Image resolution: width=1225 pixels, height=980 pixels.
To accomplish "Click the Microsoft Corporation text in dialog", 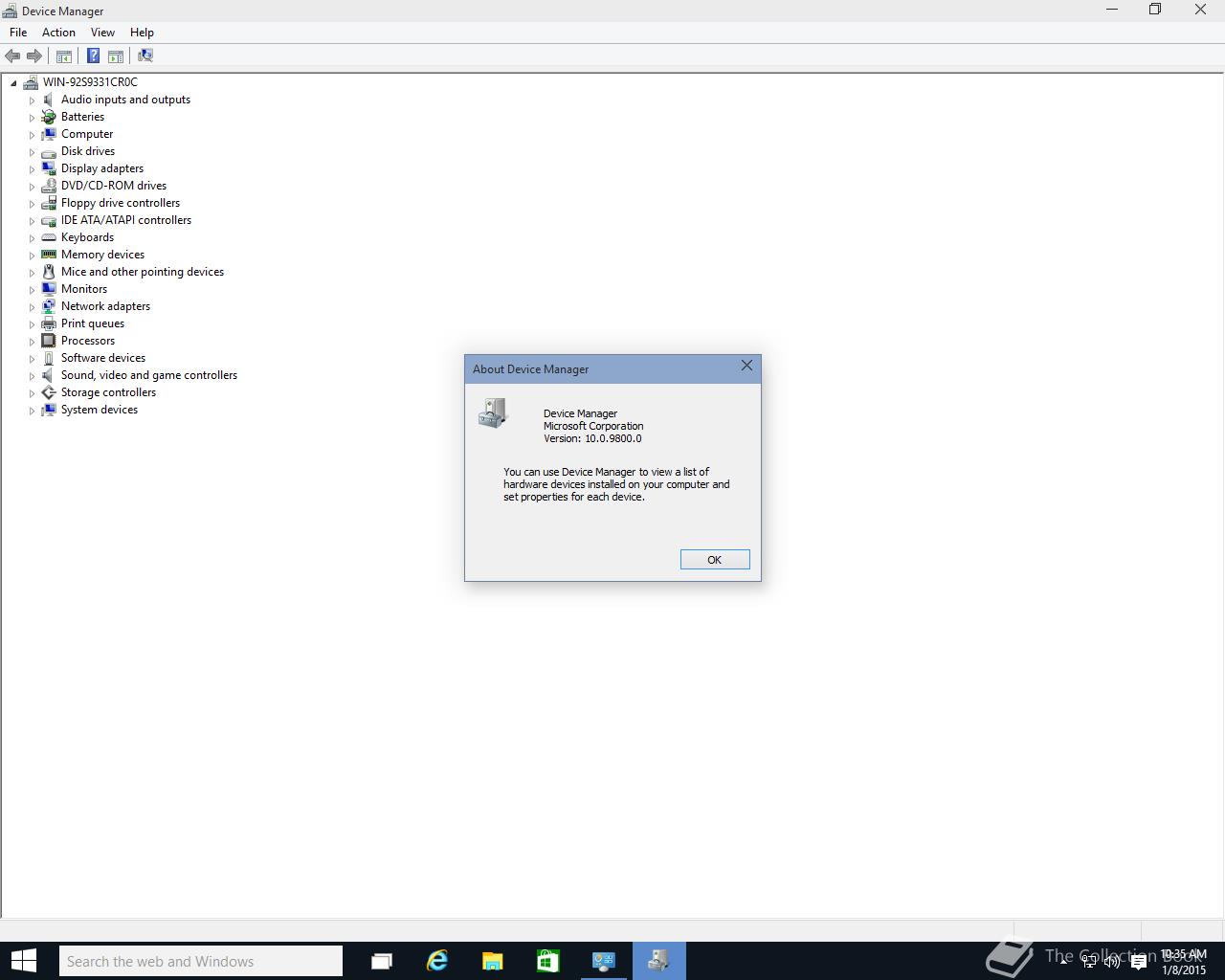I will 593,426.
